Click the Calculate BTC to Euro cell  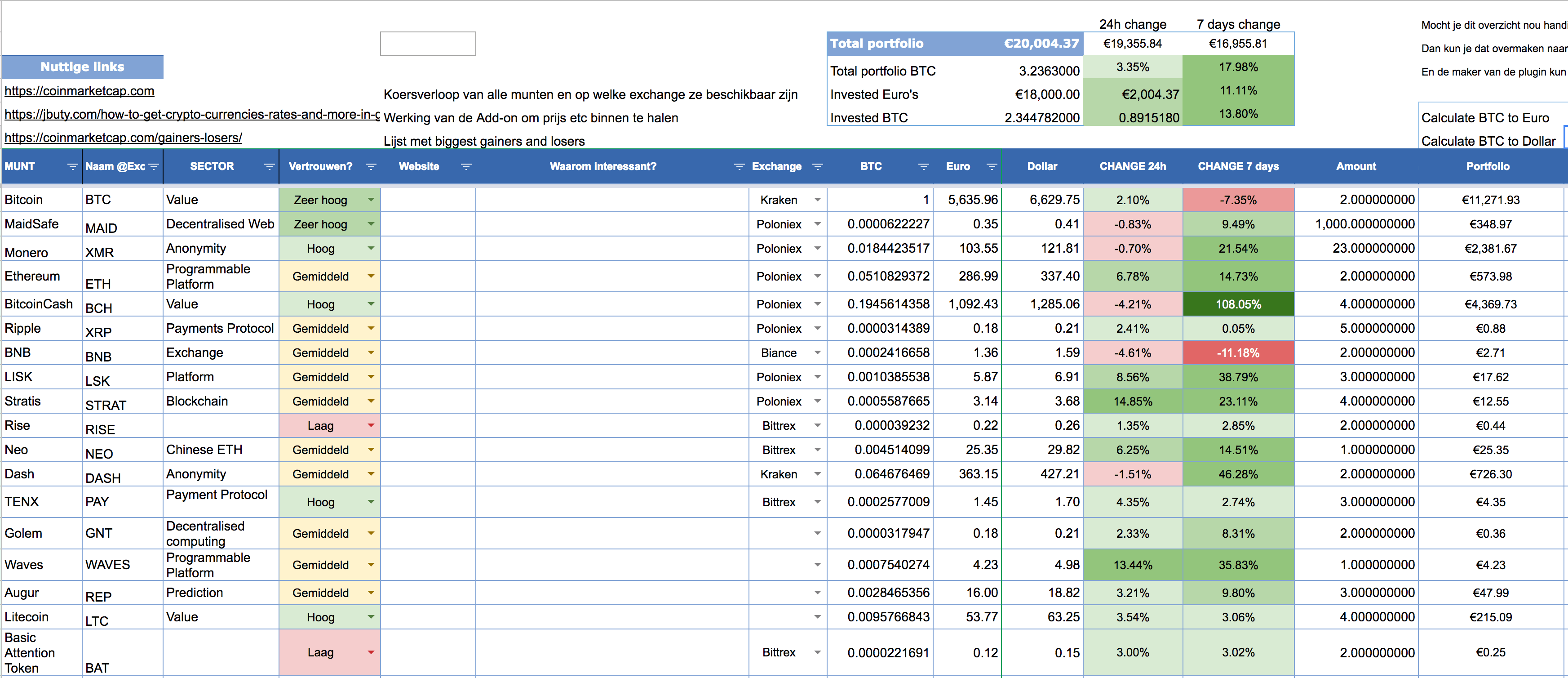(1484, 117)
